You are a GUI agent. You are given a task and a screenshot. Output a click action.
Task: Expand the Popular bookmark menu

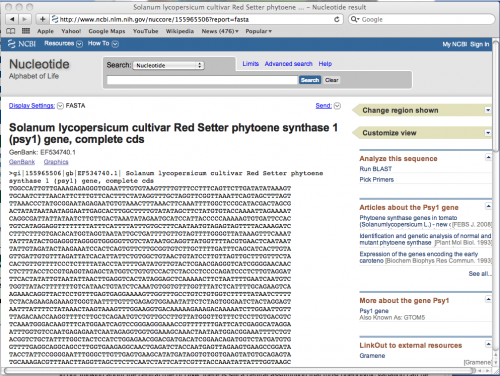259,31
